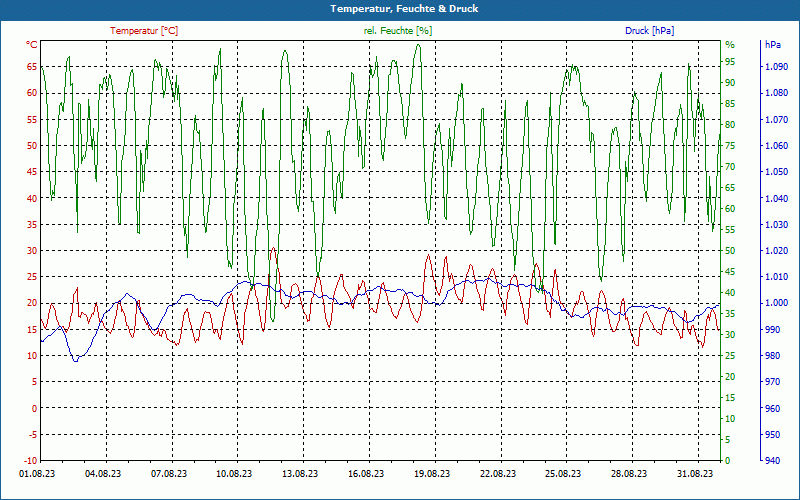Viewport: 800px width, 500px height.
Task: Click the pressure axis value '970'
Action: [x=773, y=382]
